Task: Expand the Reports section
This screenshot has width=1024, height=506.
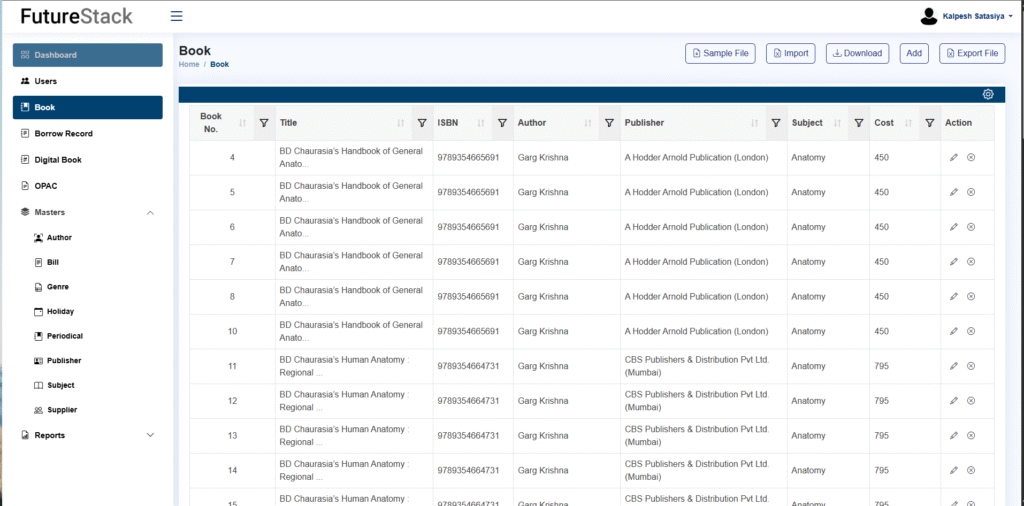Action: tap(150, 435)
